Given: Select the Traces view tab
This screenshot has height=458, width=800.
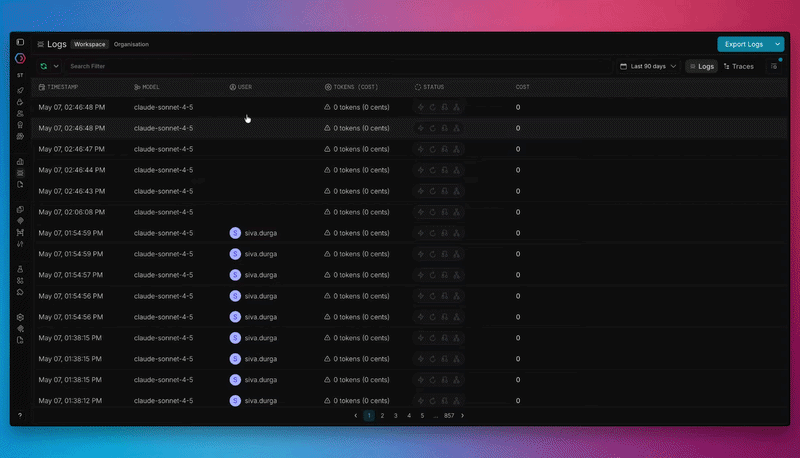Looking at the screenshot, I should coord(739,66).
